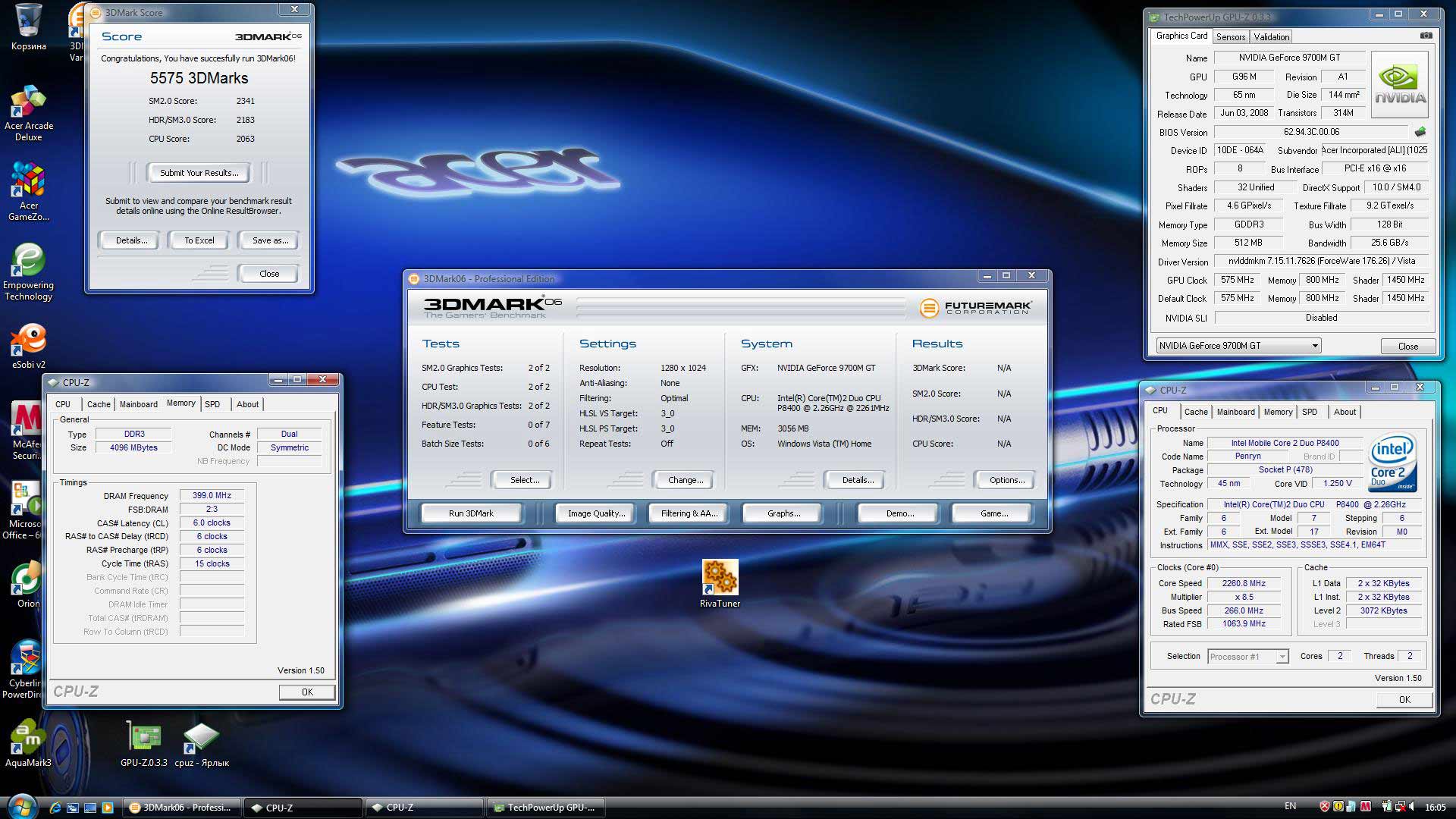This screenshot has width=1456, height=819.
Task: Click Run 3DMark button
Action: coord(471,513)
